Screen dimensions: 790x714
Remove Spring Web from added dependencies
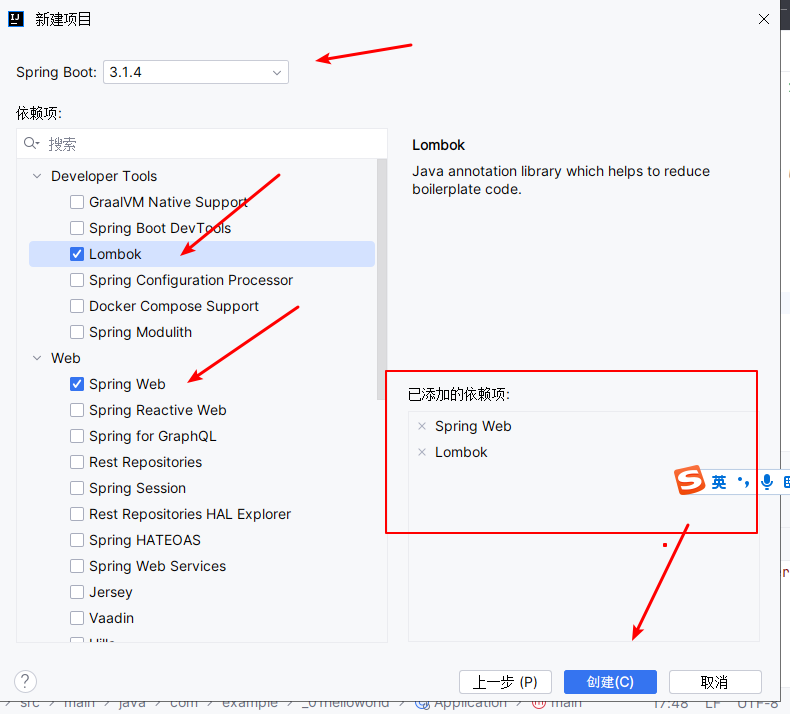point(422,426)
